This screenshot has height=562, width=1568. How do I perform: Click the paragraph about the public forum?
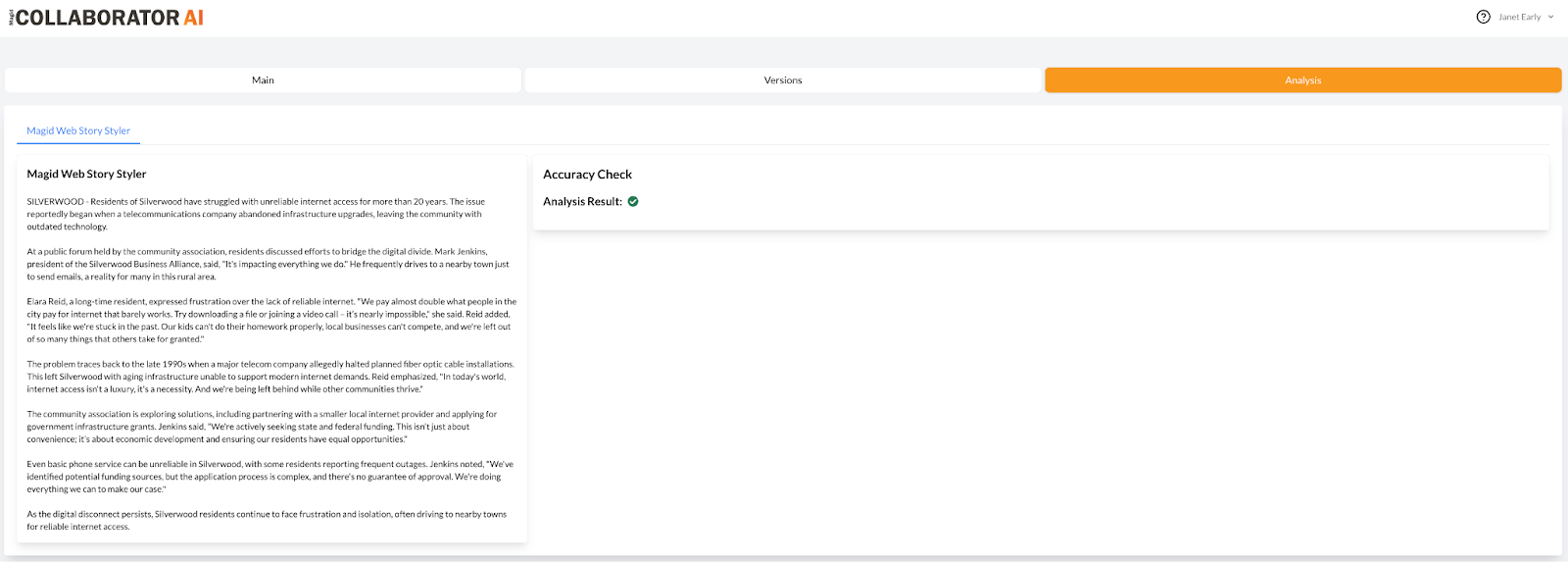pyautogui.click(x=265, y=264)
